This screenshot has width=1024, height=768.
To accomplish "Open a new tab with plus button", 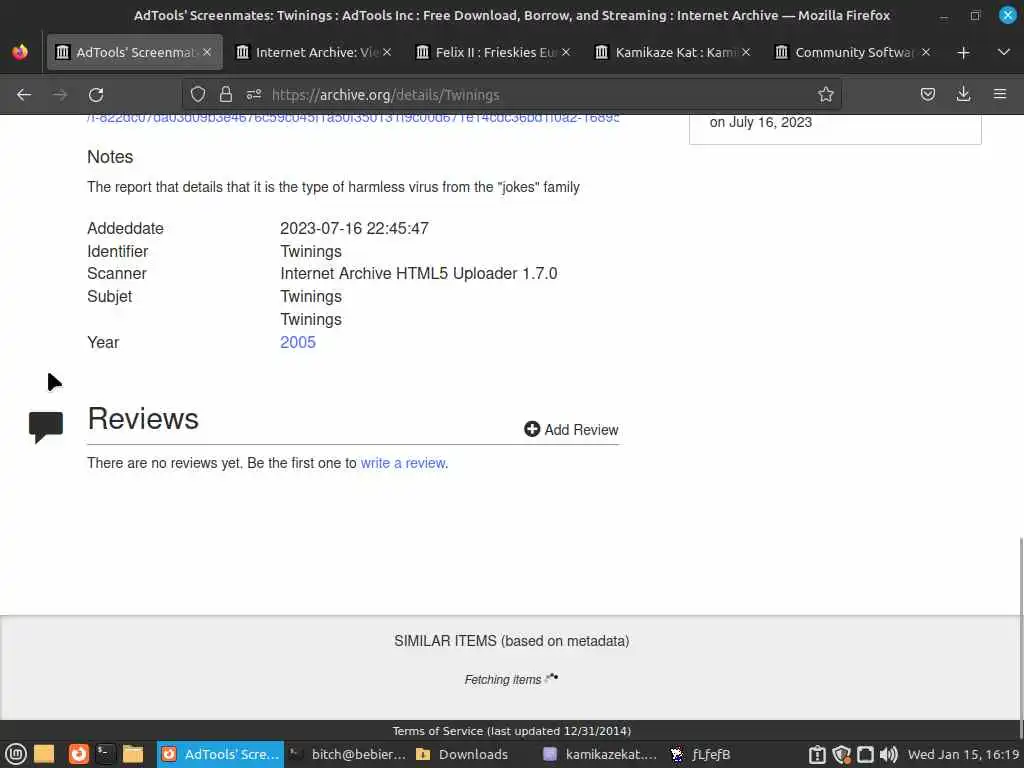I will point(963,52).
